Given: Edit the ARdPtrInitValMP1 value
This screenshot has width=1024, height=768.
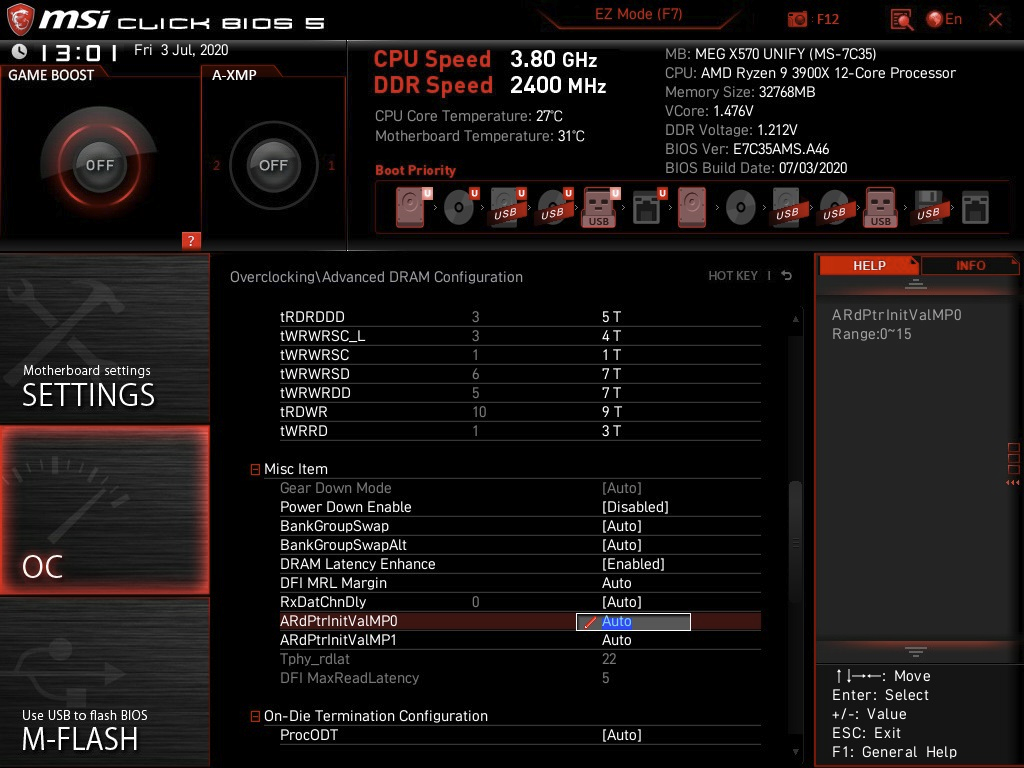Looking at the screenshot, I should (616, 640).
